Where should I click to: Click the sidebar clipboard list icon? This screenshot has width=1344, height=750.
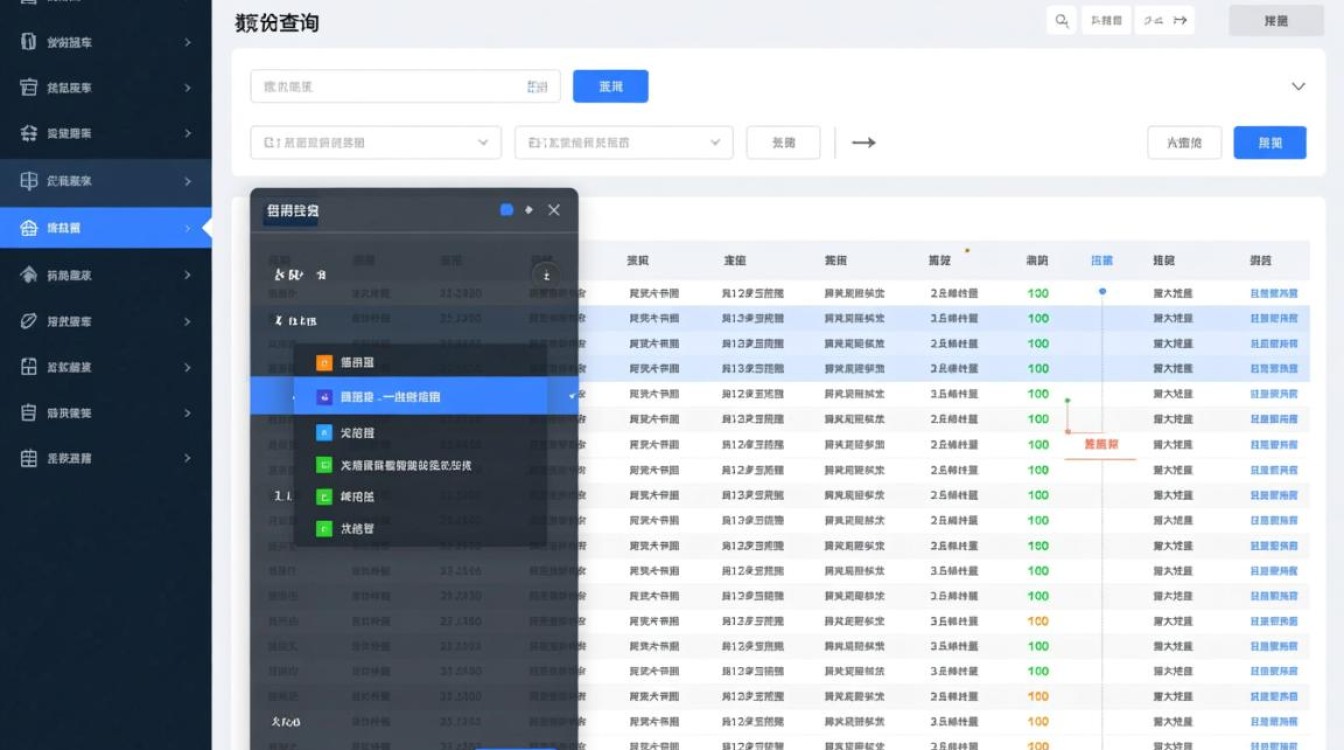[29, 412]
